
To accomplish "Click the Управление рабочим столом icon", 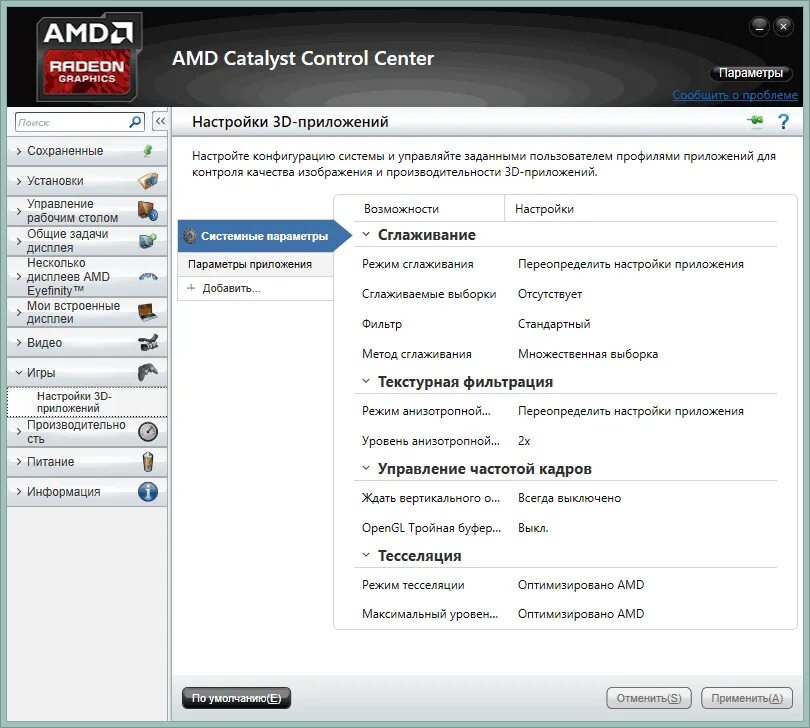I will (x=148, y=211).
